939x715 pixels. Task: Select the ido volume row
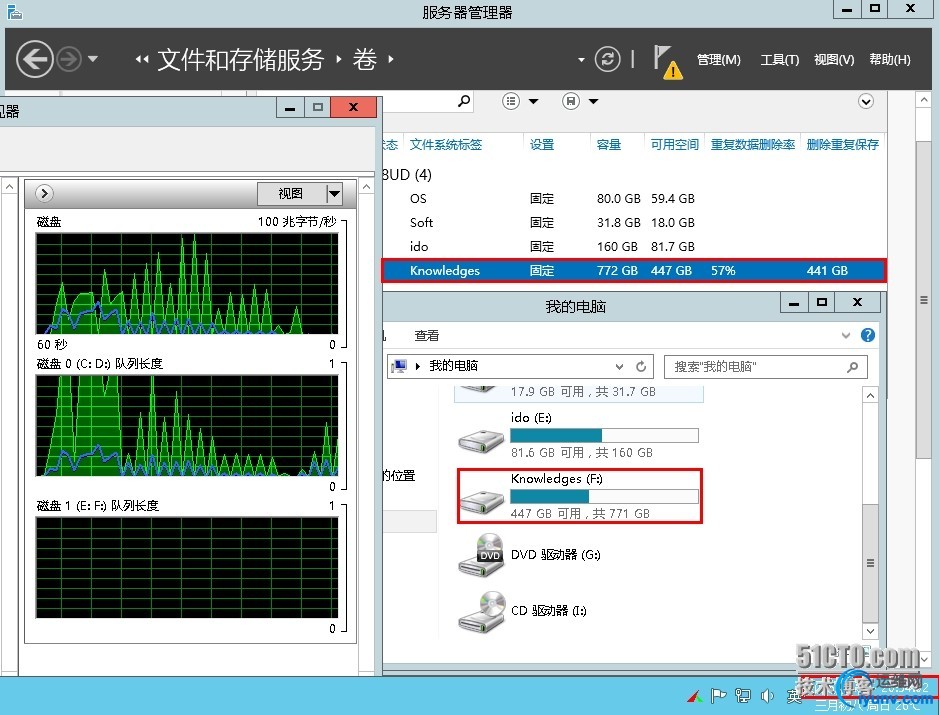[x=634, y=246]
